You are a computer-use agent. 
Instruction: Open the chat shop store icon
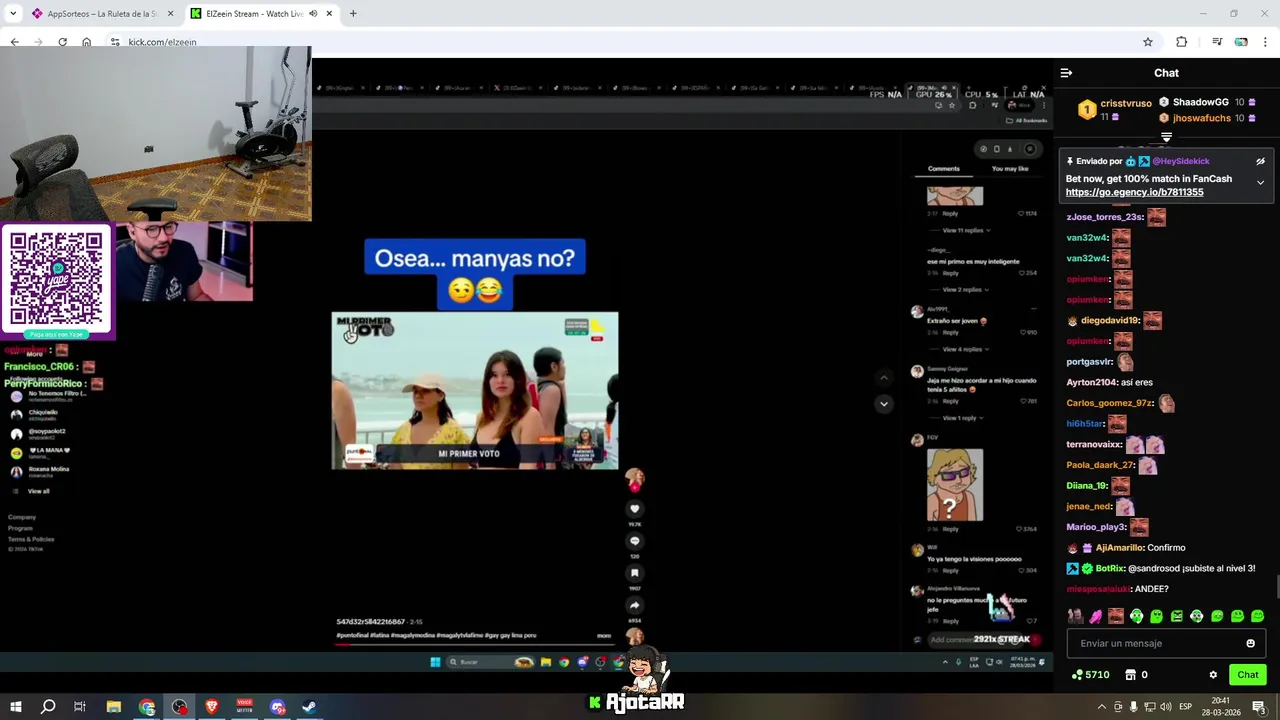coord(1130,675)
